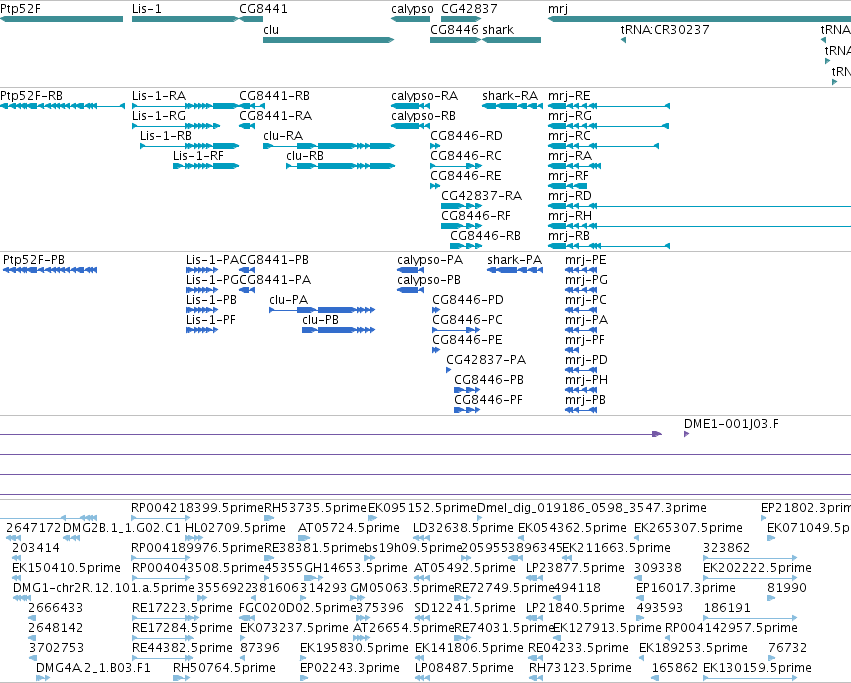Image resolution: width=851 pixels, height=683 pixels.
Task: Click the shark gene bar
Action: pyautogui.click(x=511, y=40)
